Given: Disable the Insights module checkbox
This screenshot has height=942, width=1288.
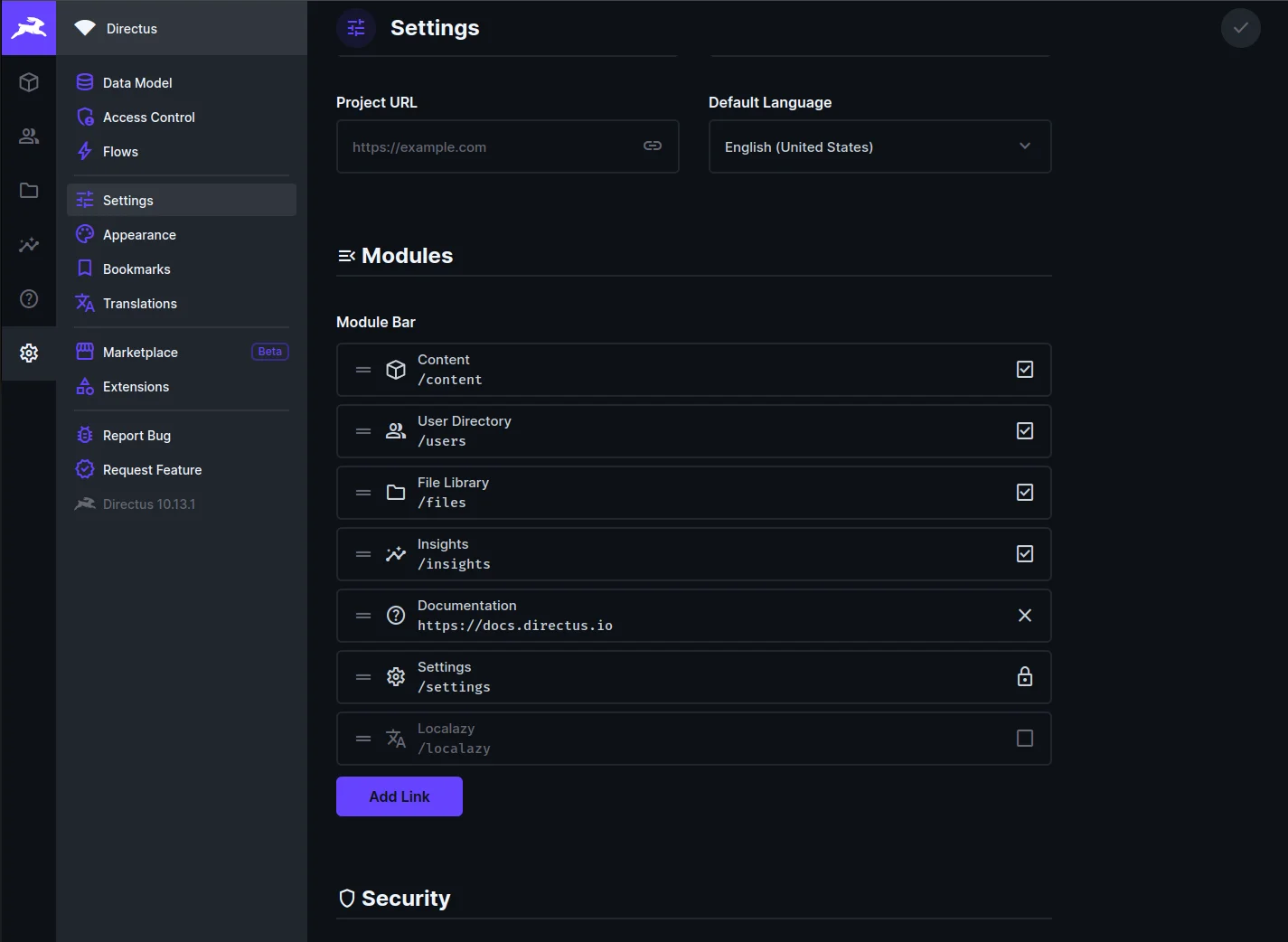Looking at the screenshot, I should pos(1024,554).
